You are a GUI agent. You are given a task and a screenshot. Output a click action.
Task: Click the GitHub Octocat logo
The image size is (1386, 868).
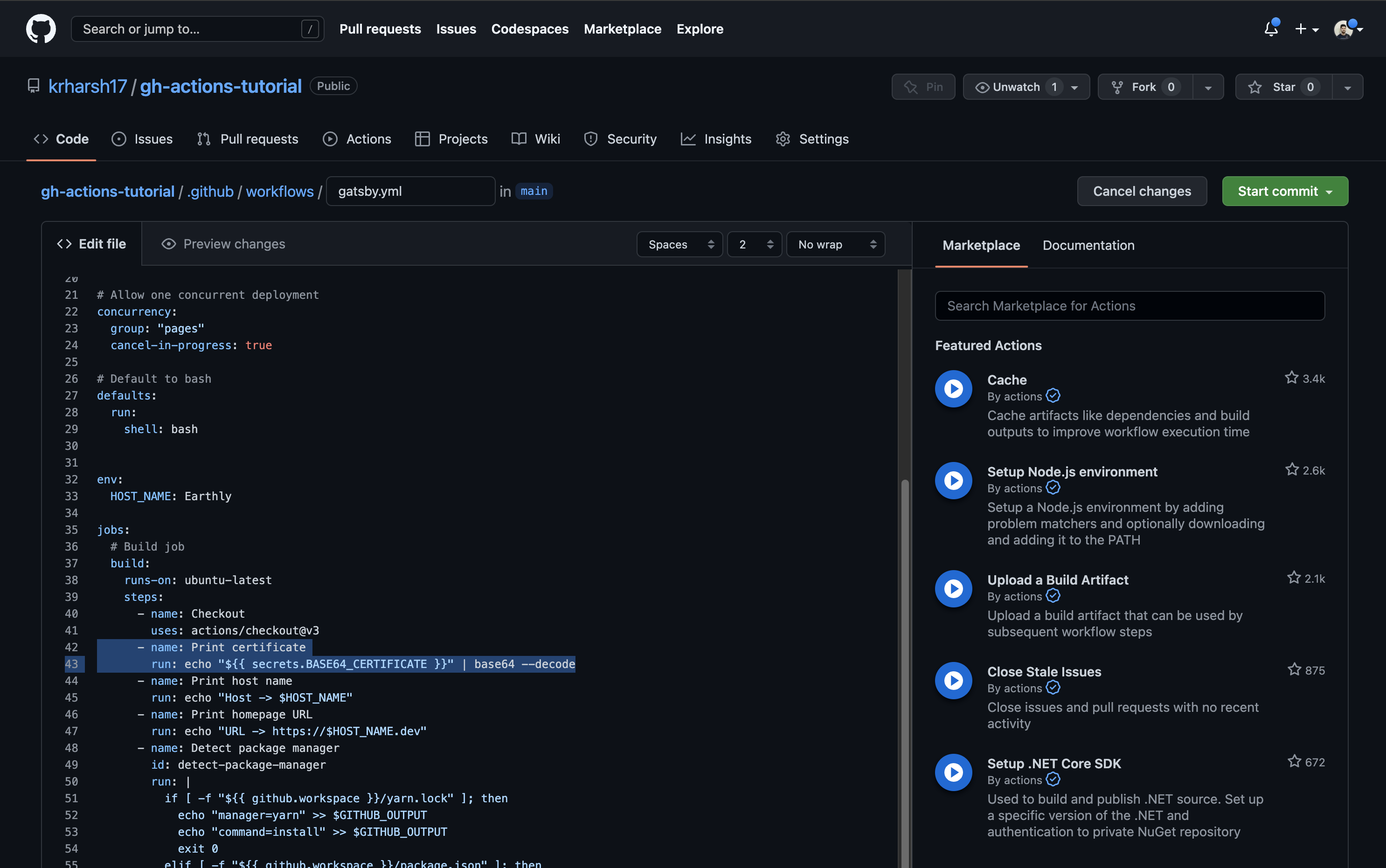(x=41, y=29)
